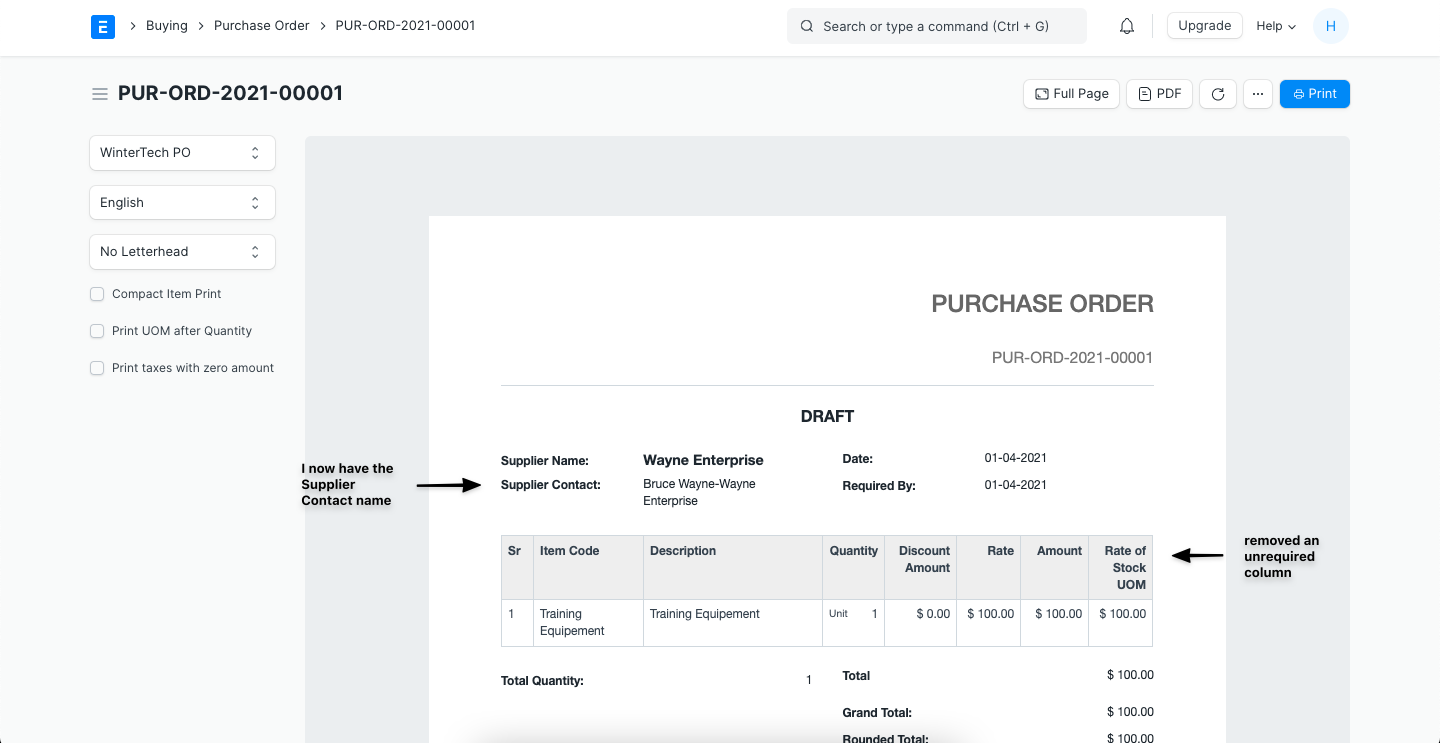
Task: Click the user avatar H icon
Action: coord(1330,26)
